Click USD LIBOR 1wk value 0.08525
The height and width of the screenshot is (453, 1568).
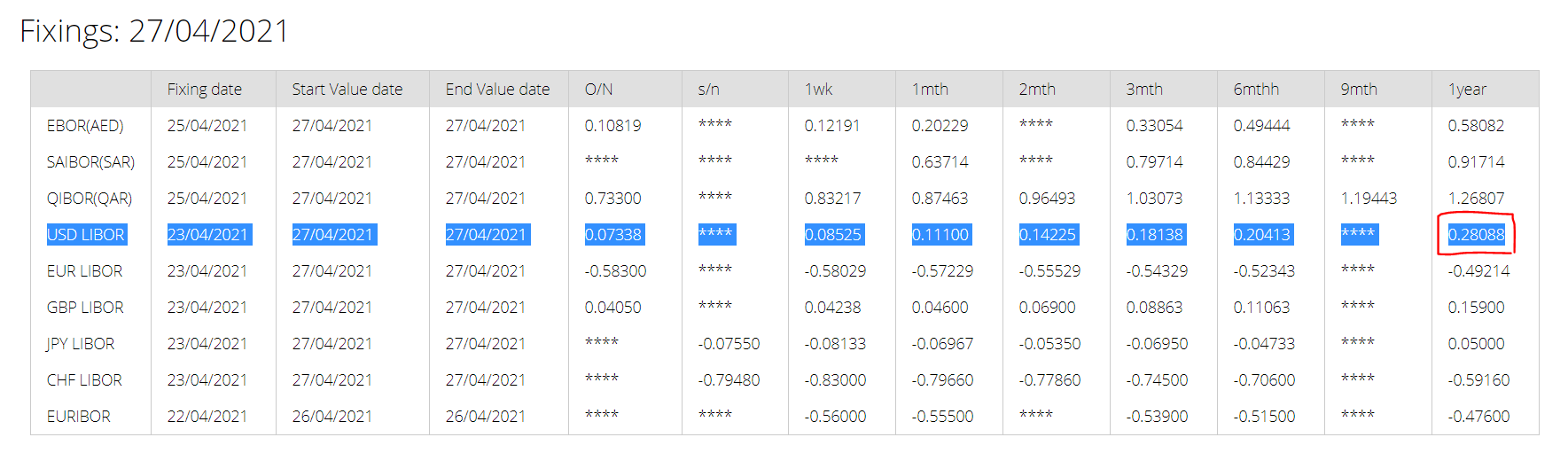832,235
